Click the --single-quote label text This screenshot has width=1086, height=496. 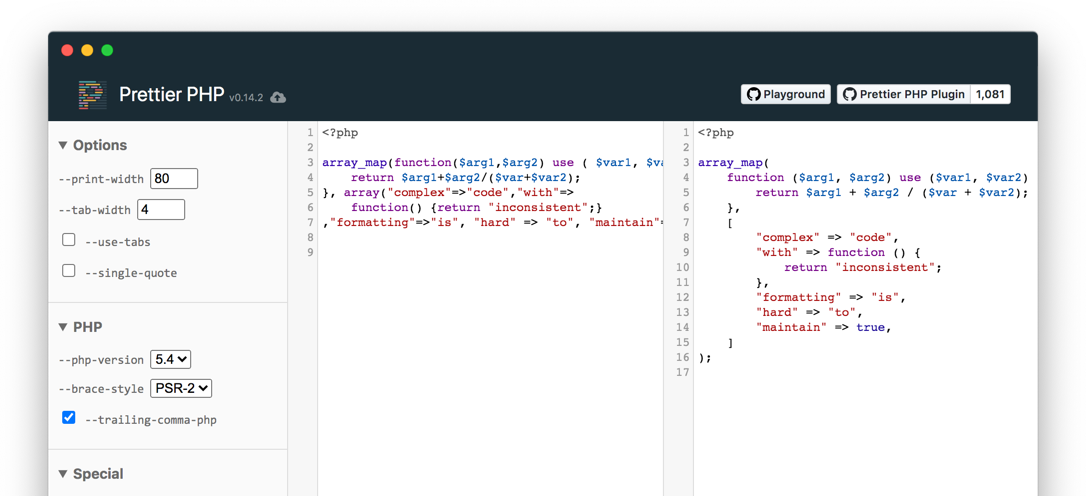[131, 273]
